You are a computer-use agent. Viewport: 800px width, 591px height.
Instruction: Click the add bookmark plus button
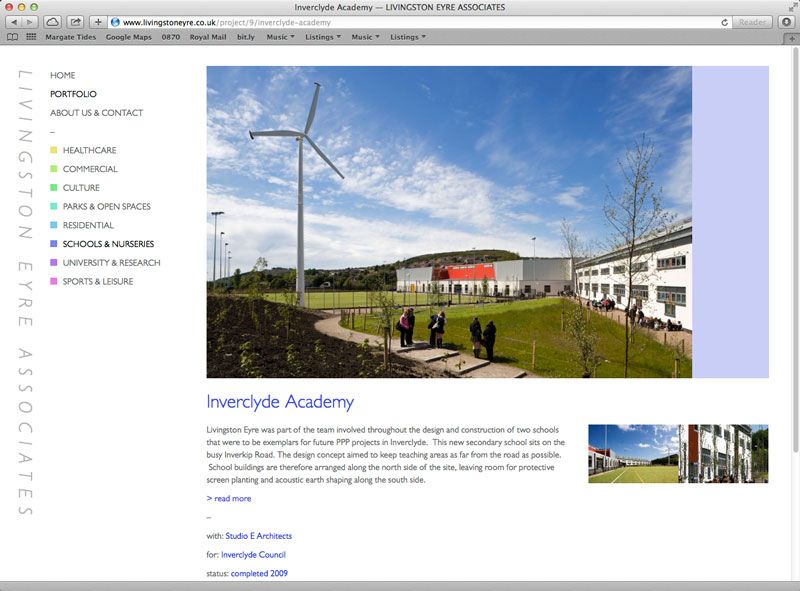pos(98,22)
